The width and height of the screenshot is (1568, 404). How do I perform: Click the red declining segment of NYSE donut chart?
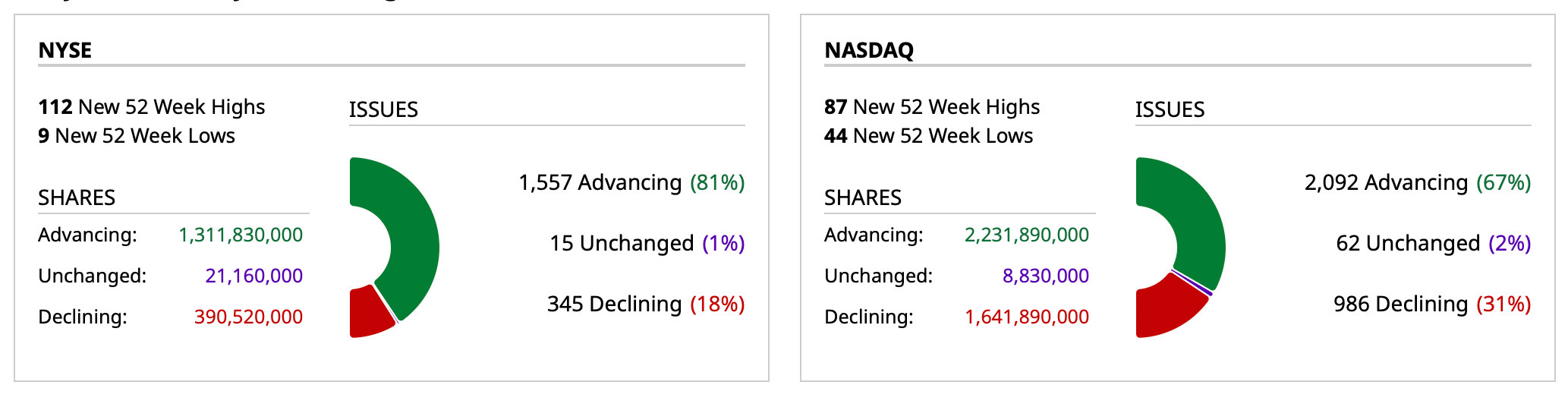tap(367, 313)
